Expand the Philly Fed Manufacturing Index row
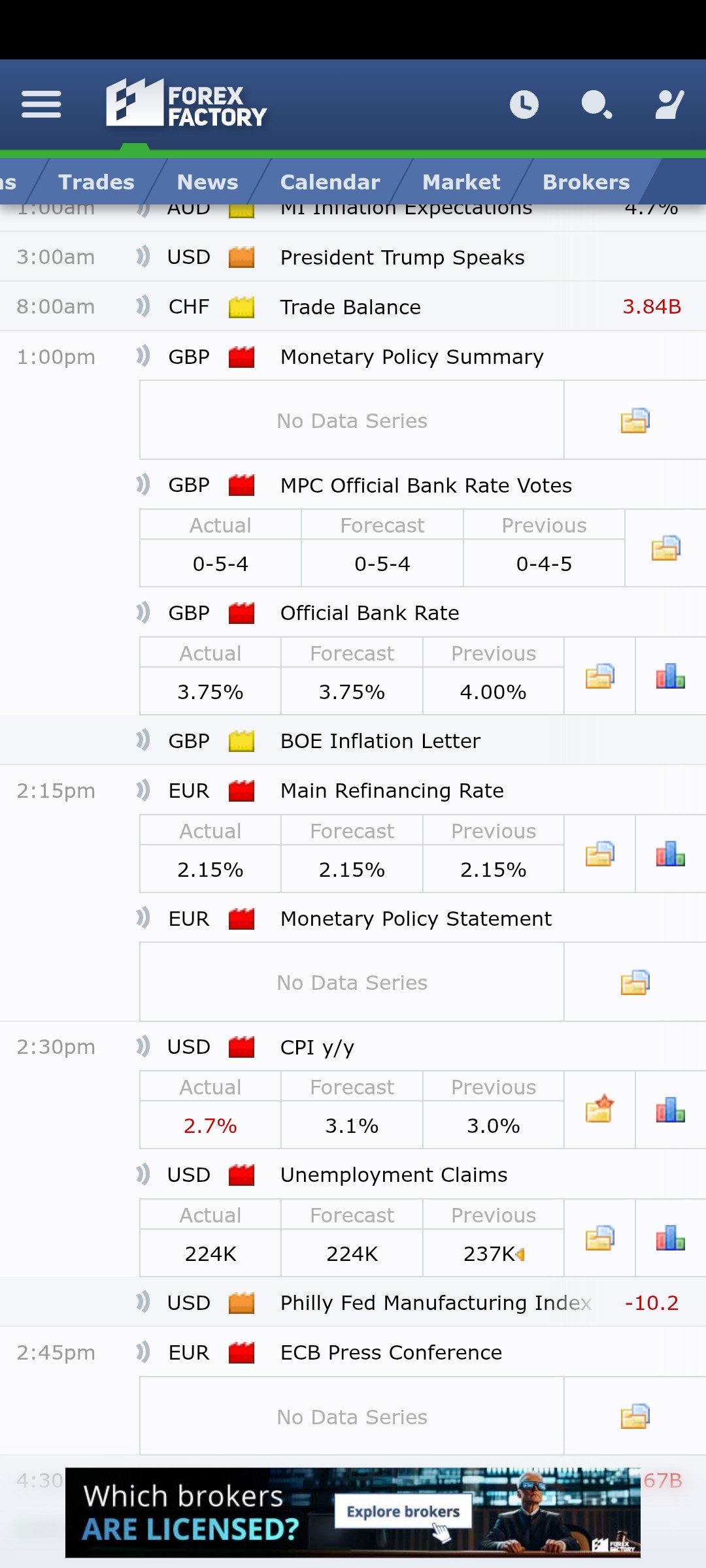Screen dimensions: 706x1568 [x=435, y=1303]
